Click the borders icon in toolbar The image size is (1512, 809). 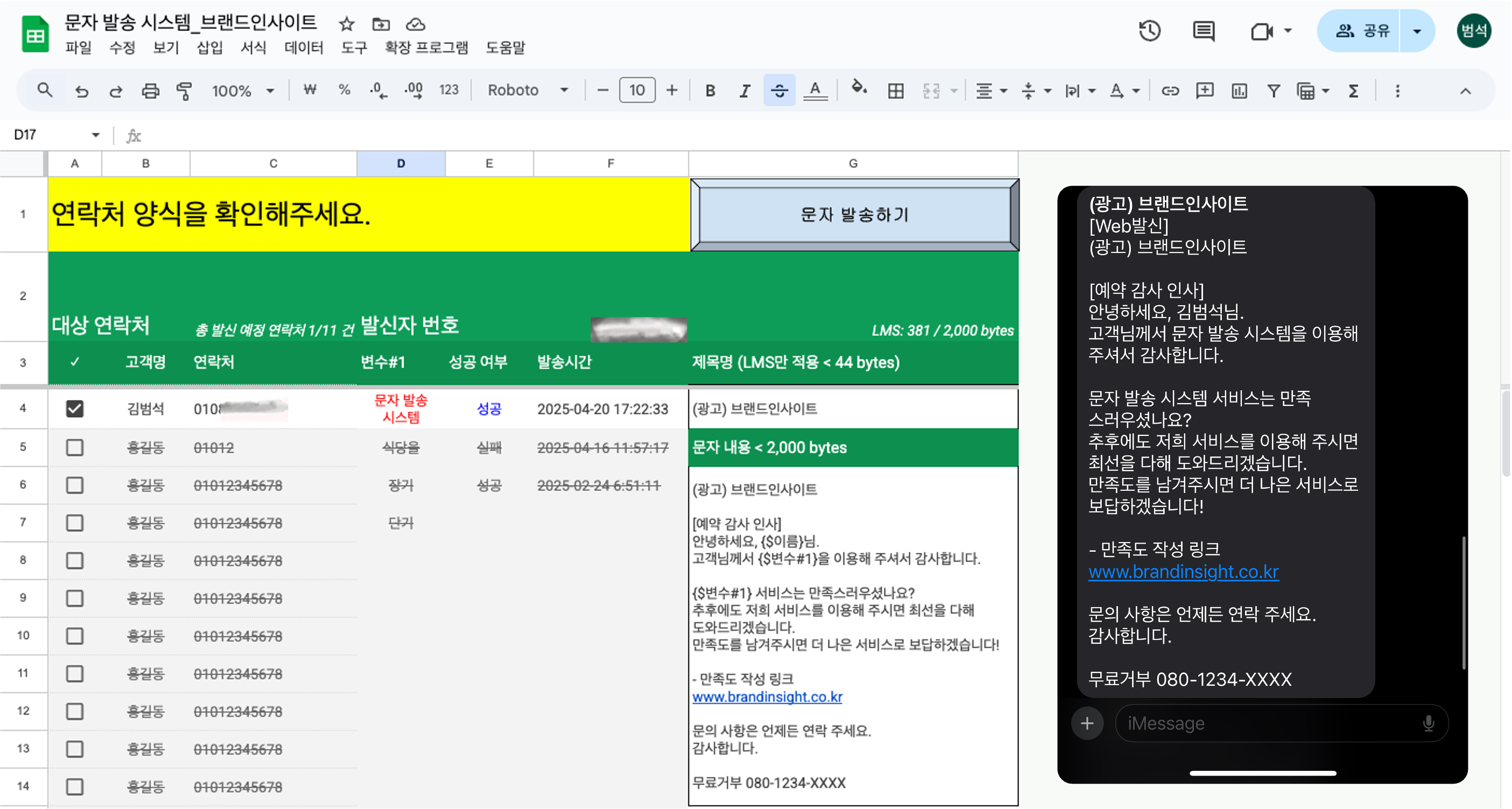(895, 90)
